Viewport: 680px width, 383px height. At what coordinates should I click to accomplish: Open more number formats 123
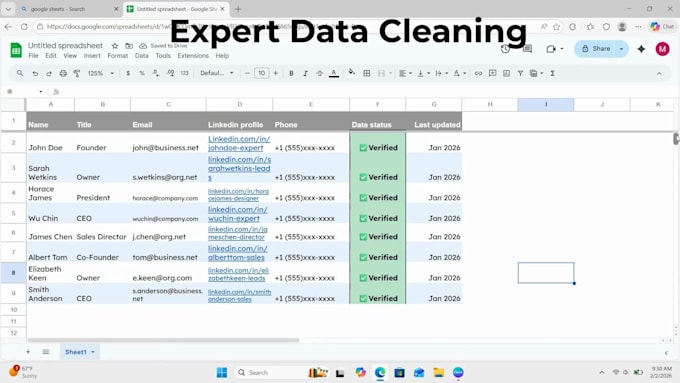[x=185, y=73]
